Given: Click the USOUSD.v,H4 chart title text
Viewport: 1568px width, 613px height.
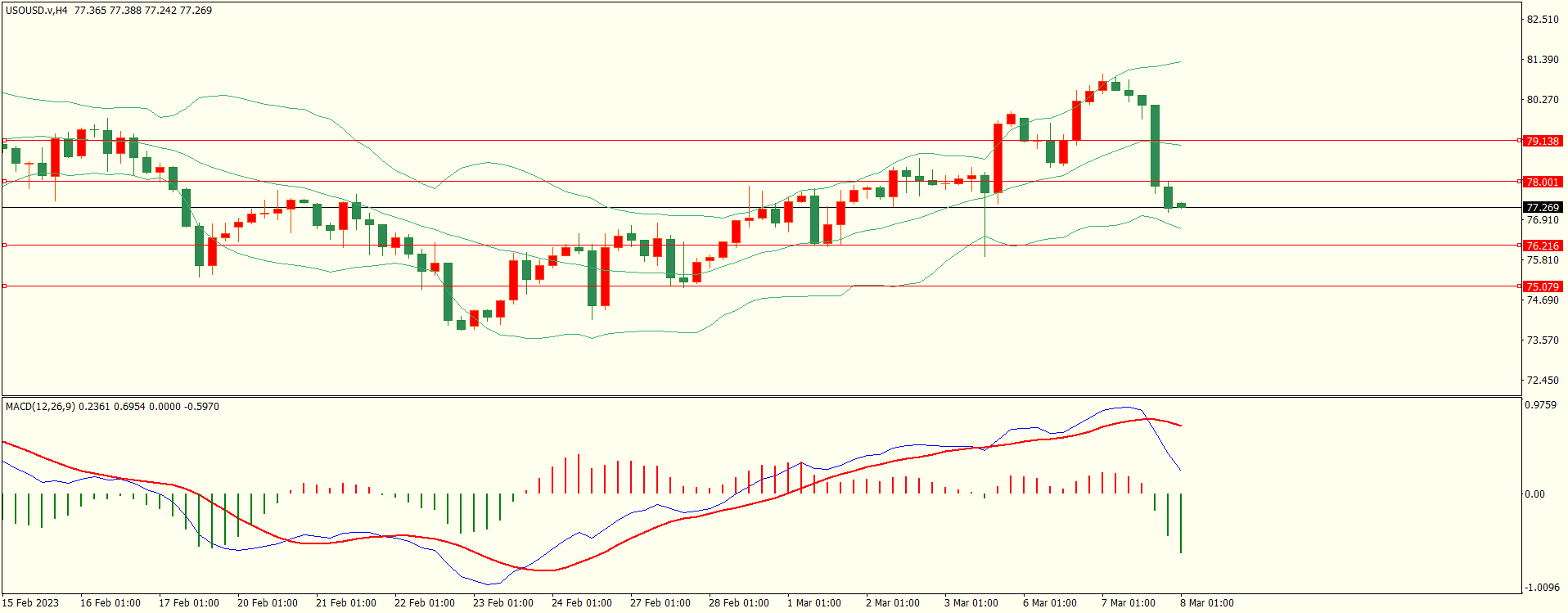Looking at the screenshot, I should [37, 11].
